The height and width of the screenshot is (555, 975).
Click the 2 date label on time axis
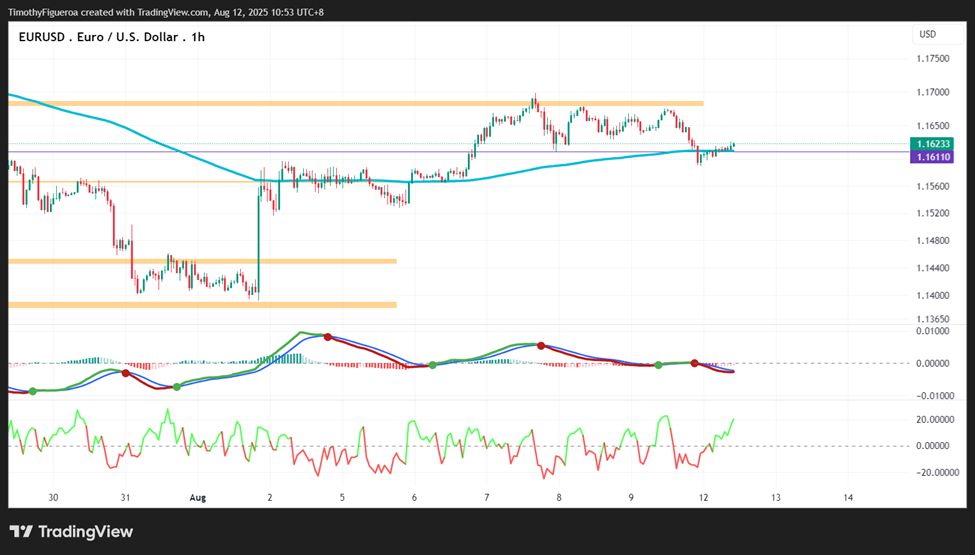tap(270, 498)
